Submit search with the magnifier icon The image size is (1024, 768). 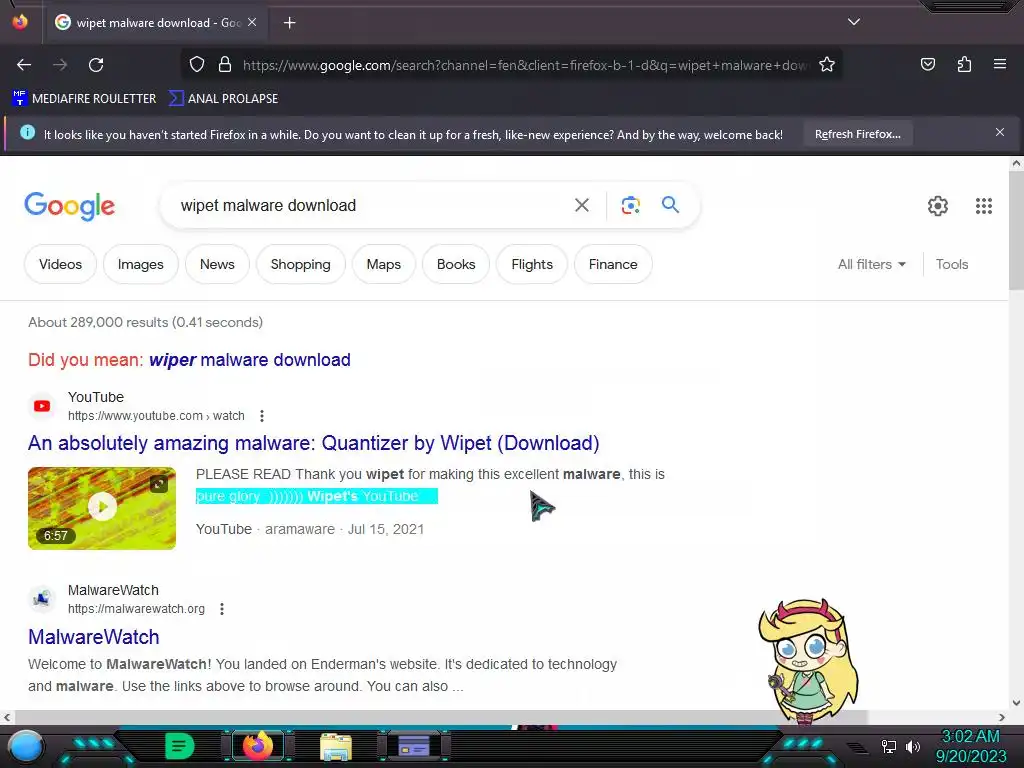click(670, 205)
